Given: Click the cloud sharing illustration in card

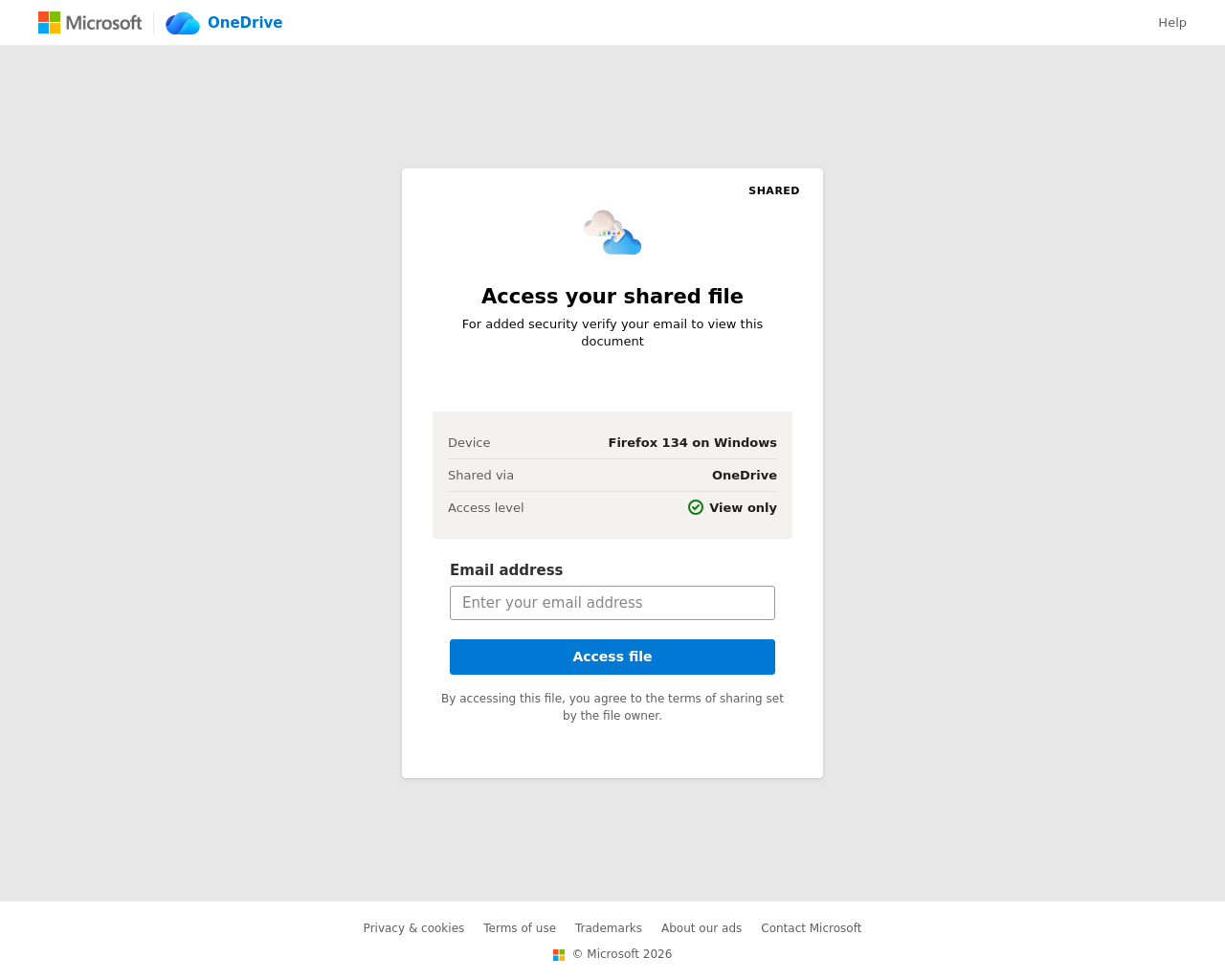Looking at the screenshot, I should point(612,233).
